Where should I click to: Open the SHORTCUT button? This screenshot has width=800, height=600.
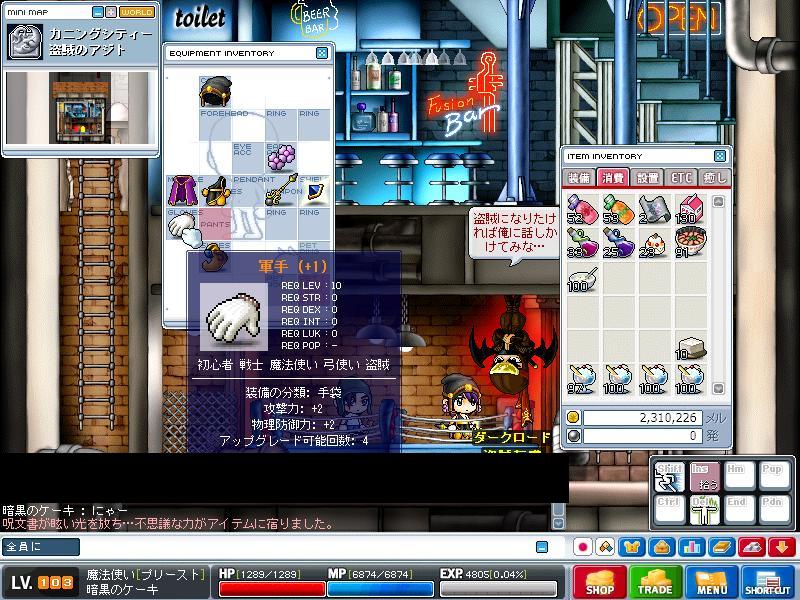[767, 582]
